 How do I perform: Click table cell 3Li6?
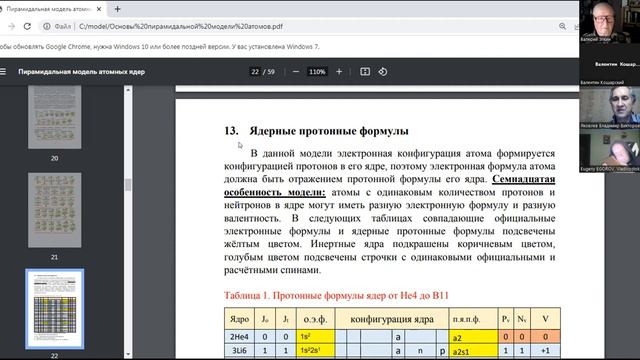[x=240, y=351]
